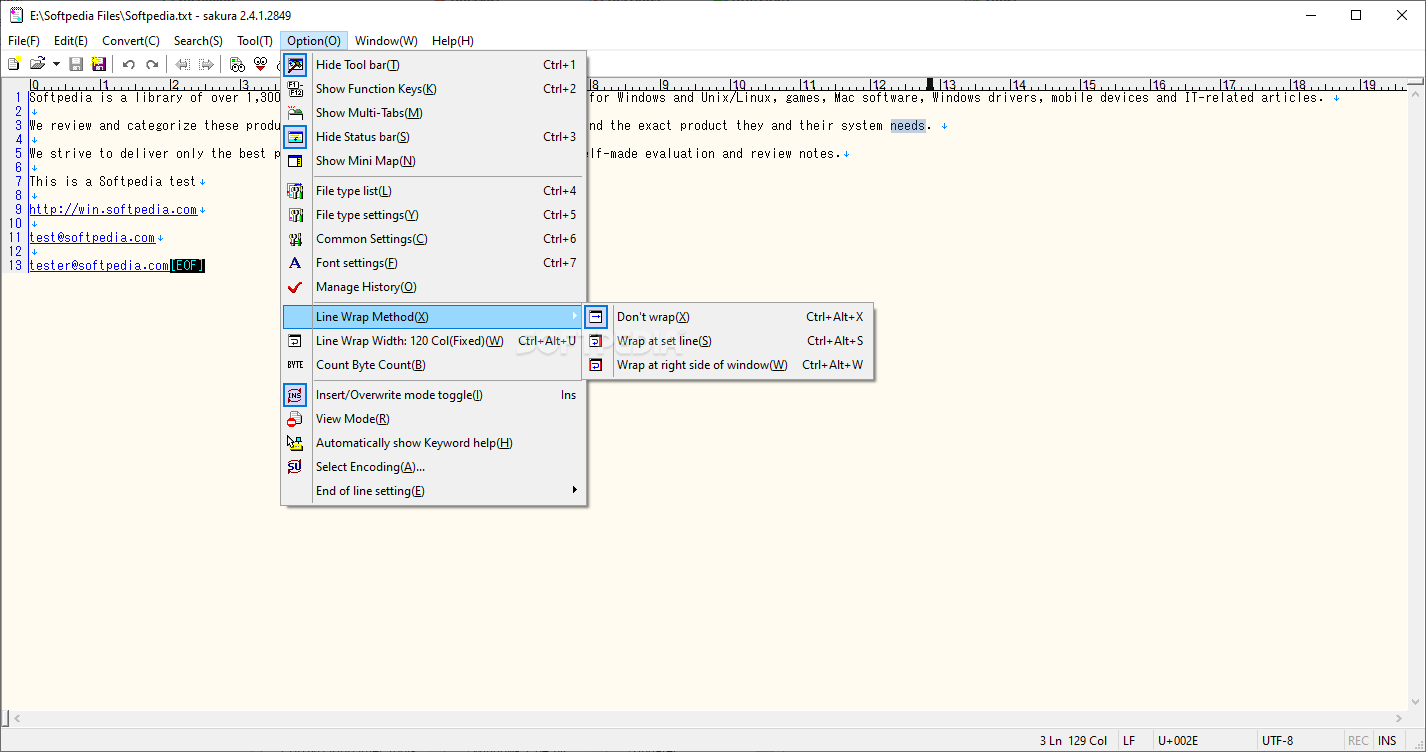Image resolution: width=1426 pixels, height=752 pixels.
Task: Click the Select Encoding menu icon
Action: 295,467
